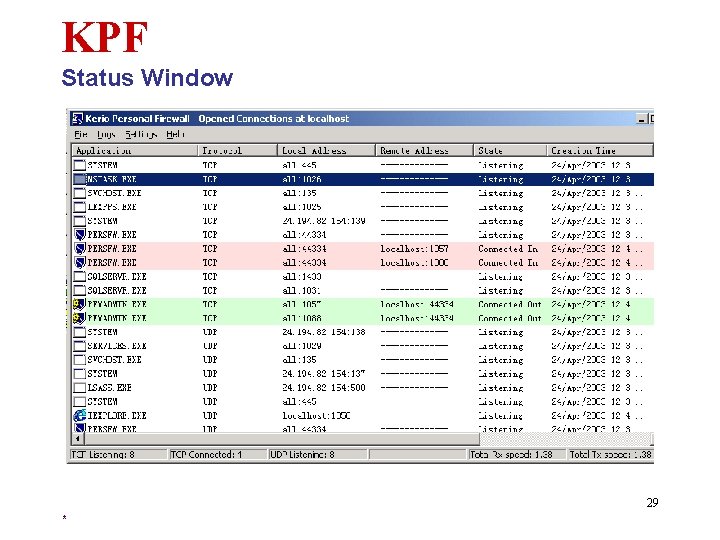Image resolution: width=720 pixels, height=540 pixels.
Task: Select the SERVICES.EXE application name
Action: [117, 346]
